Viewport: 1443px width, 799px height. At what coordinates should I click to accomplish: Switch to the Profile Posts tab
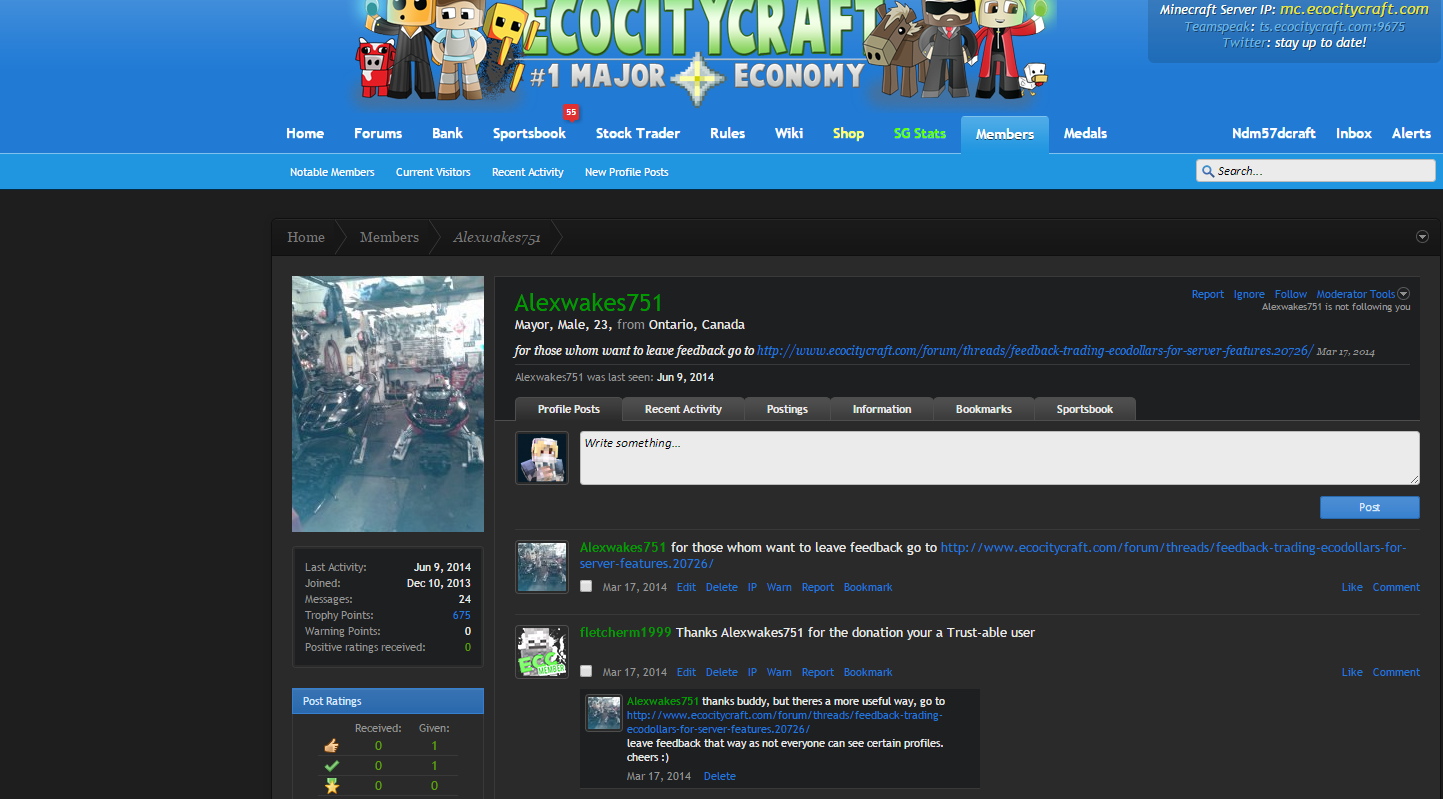[x=569, y=409]
